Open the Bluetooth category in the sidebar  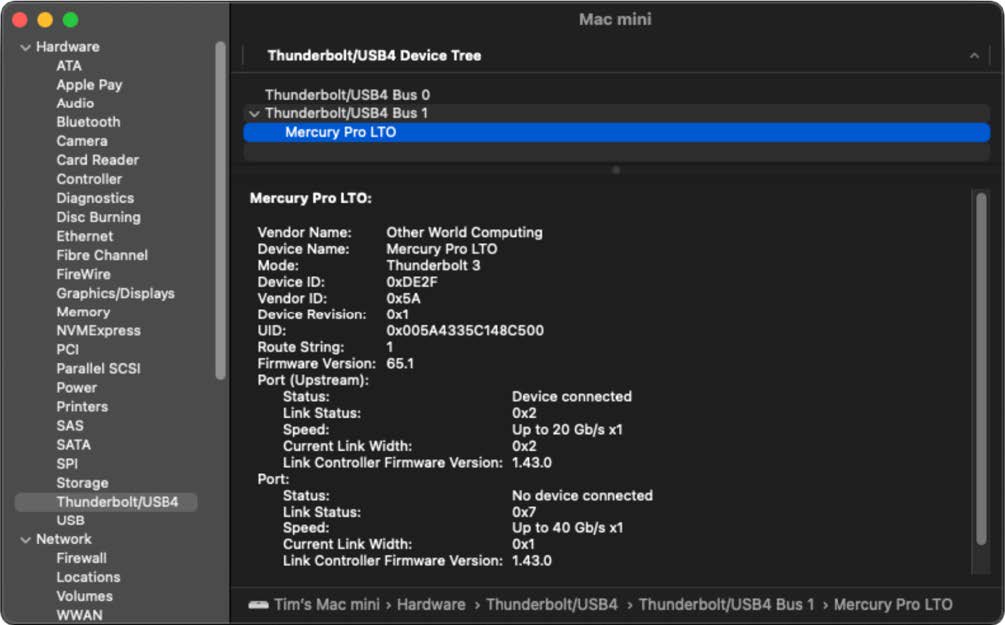tap(87, 122)
